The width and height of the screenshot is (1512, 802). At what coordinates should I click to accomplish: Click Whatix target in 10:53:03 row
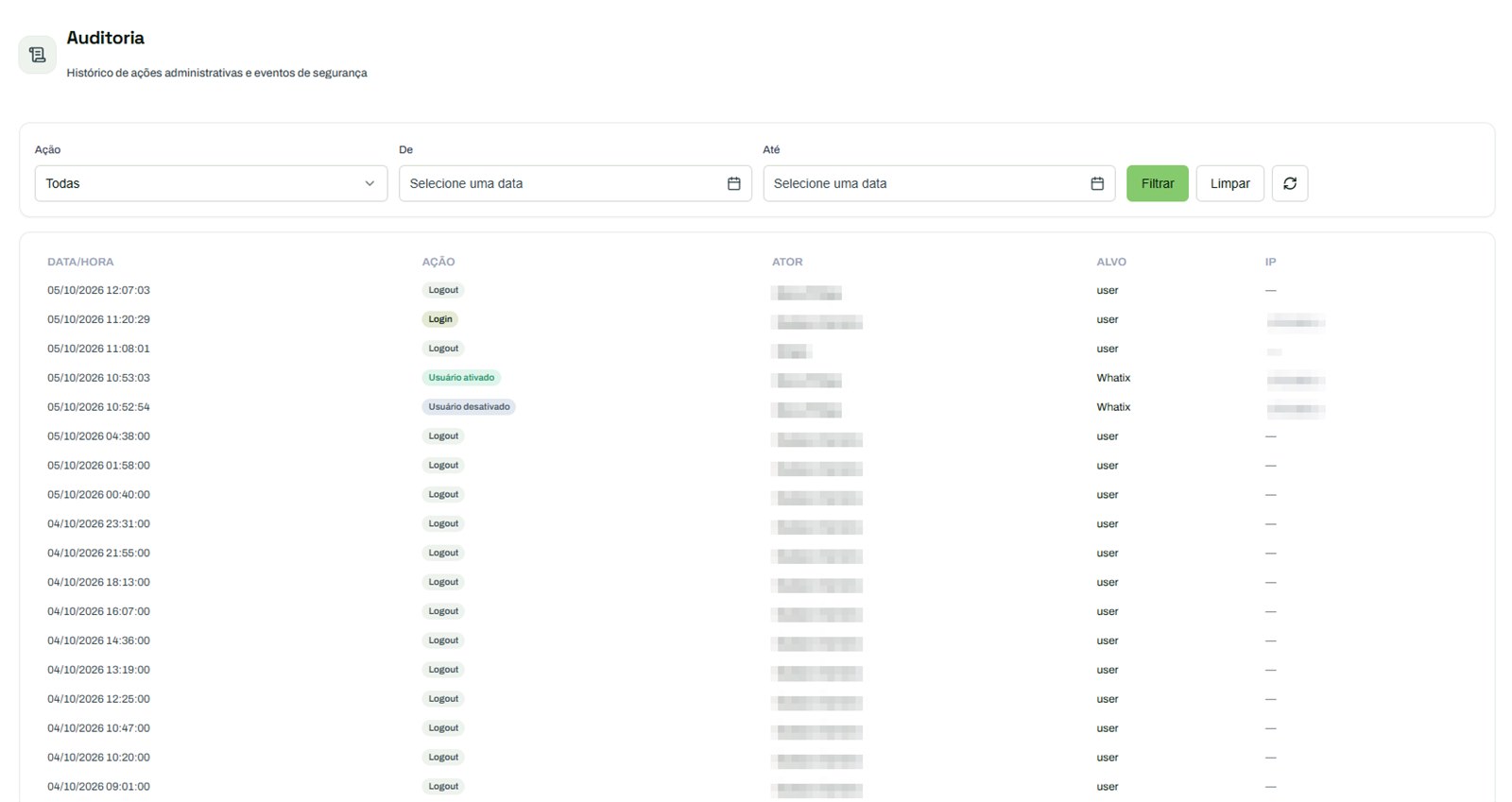(x=1113, y=378)
